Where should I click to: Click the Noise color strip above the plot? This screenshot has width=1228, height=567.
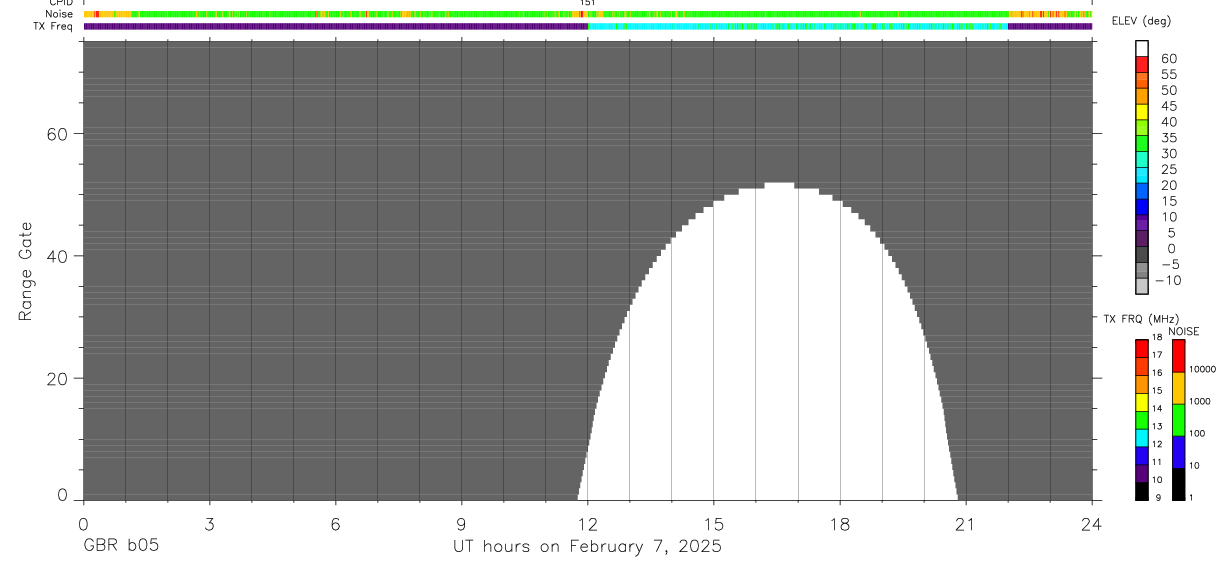[x=587, y=14]
